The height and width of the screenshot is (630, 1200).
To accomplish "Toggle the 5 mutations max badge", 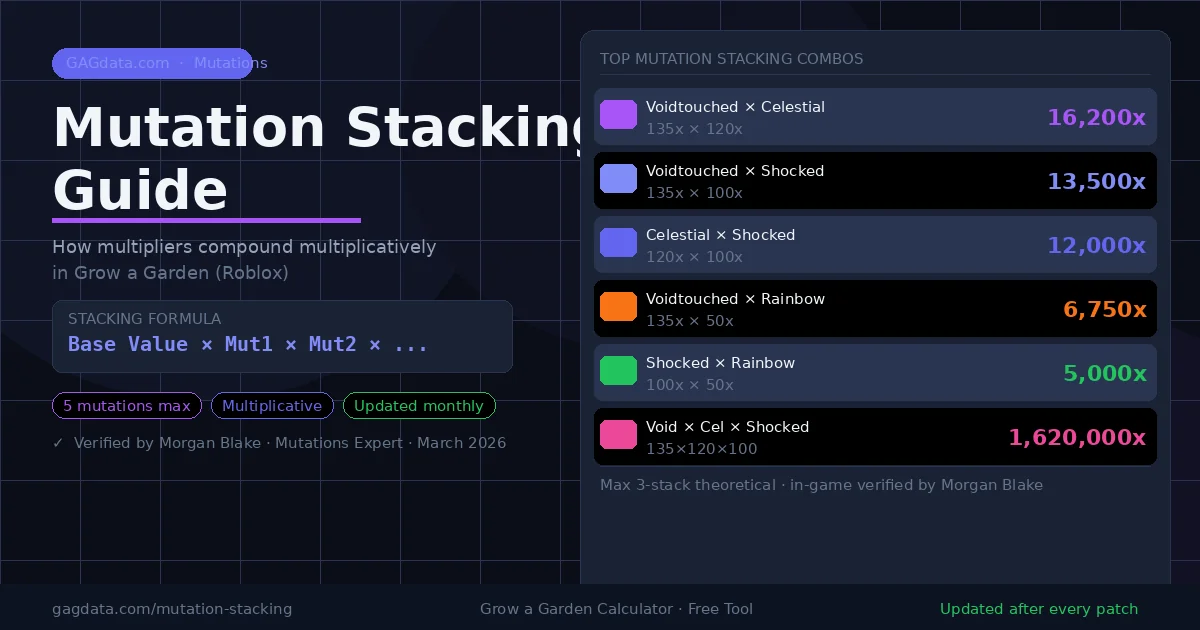I will coord(126,405).
